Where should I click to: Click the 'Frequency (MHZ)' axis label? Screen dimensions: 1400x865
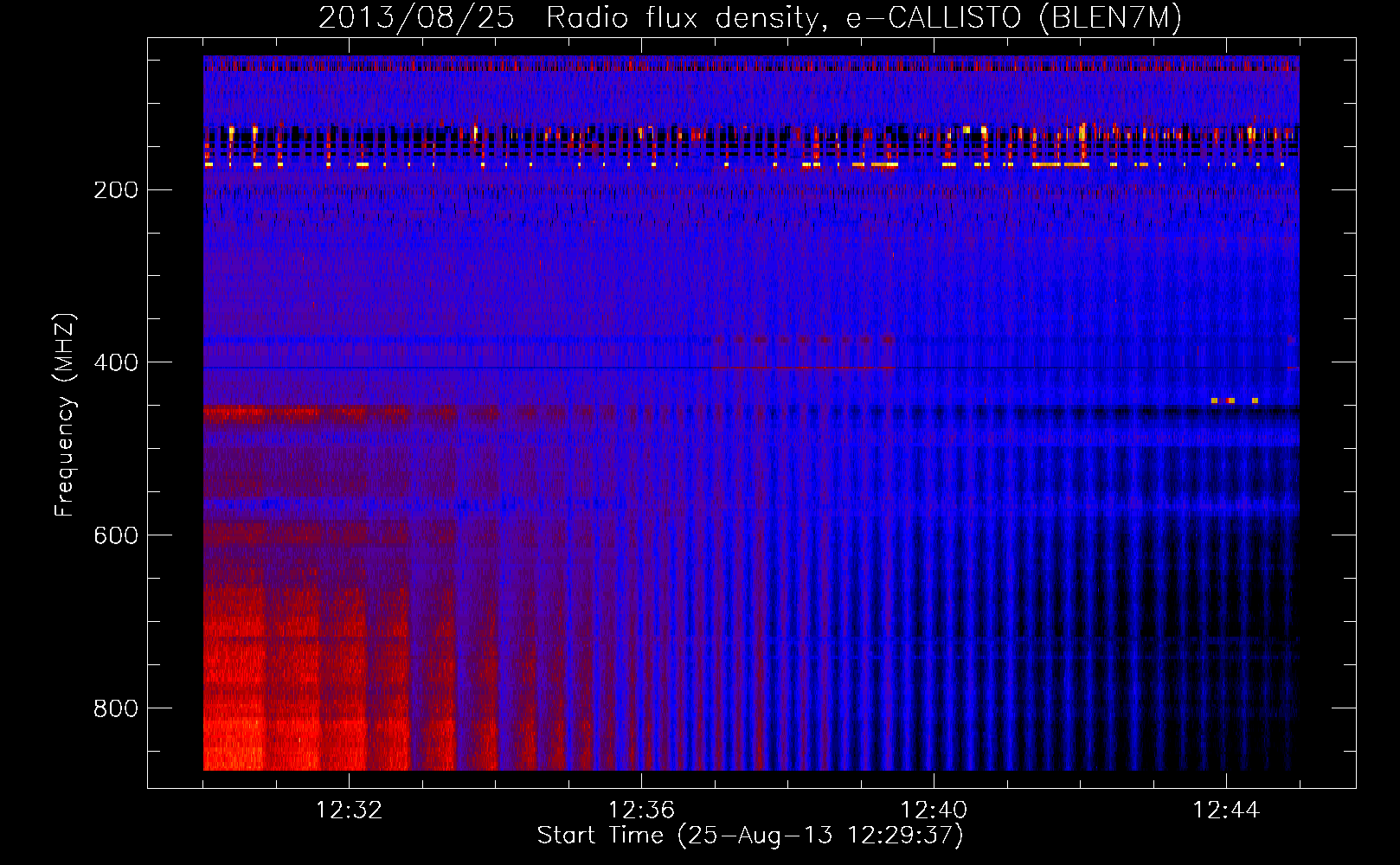[x=65, y=414]
